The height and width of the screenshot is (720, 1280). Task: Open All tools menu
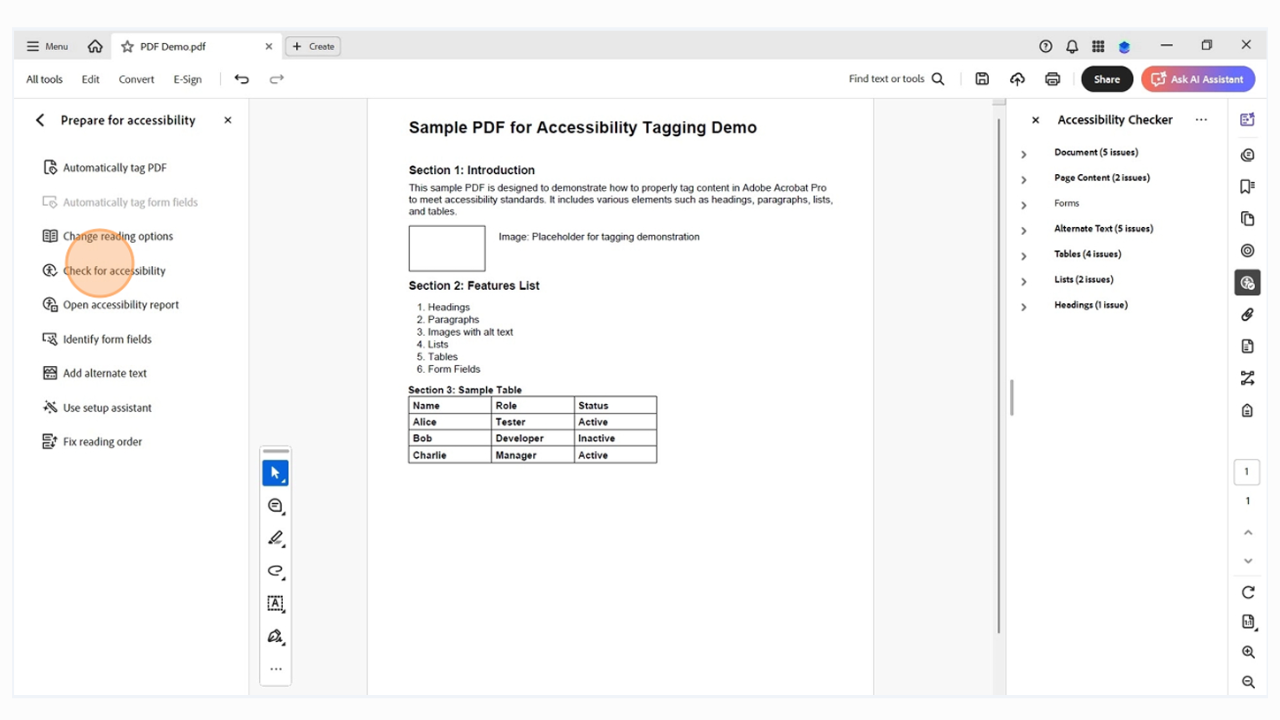44,79
